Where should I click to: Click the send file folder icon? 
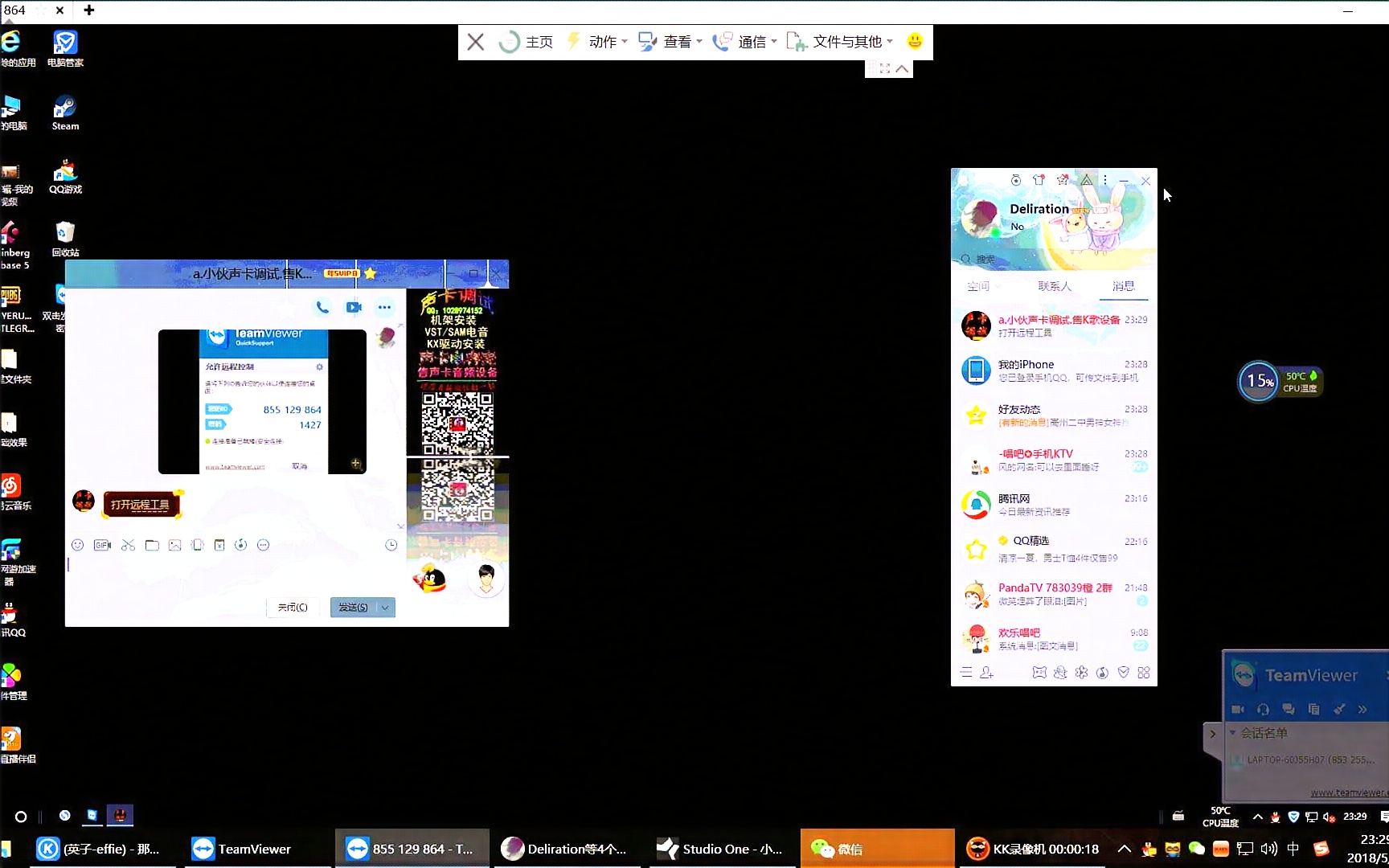(x=152, y=545)
